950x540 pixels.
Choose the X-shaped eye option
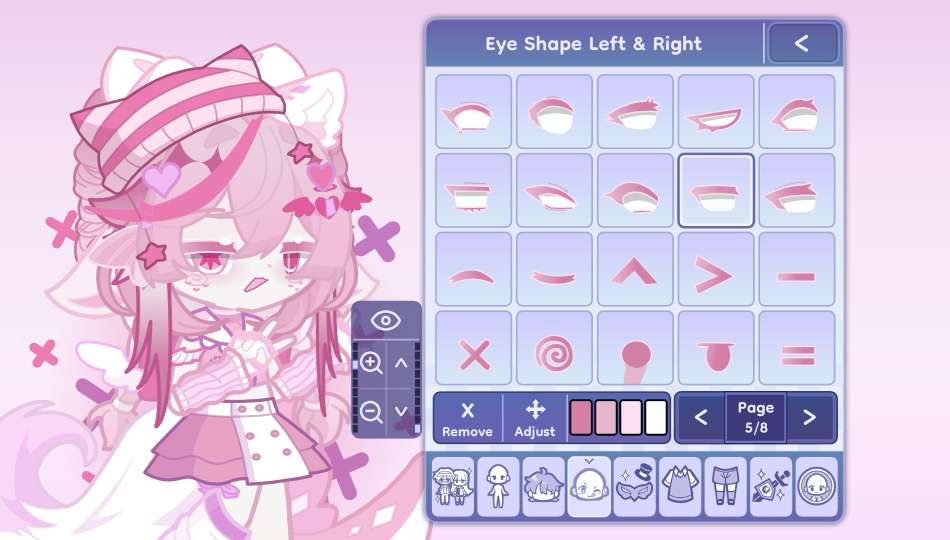click(x=473, y=348)
